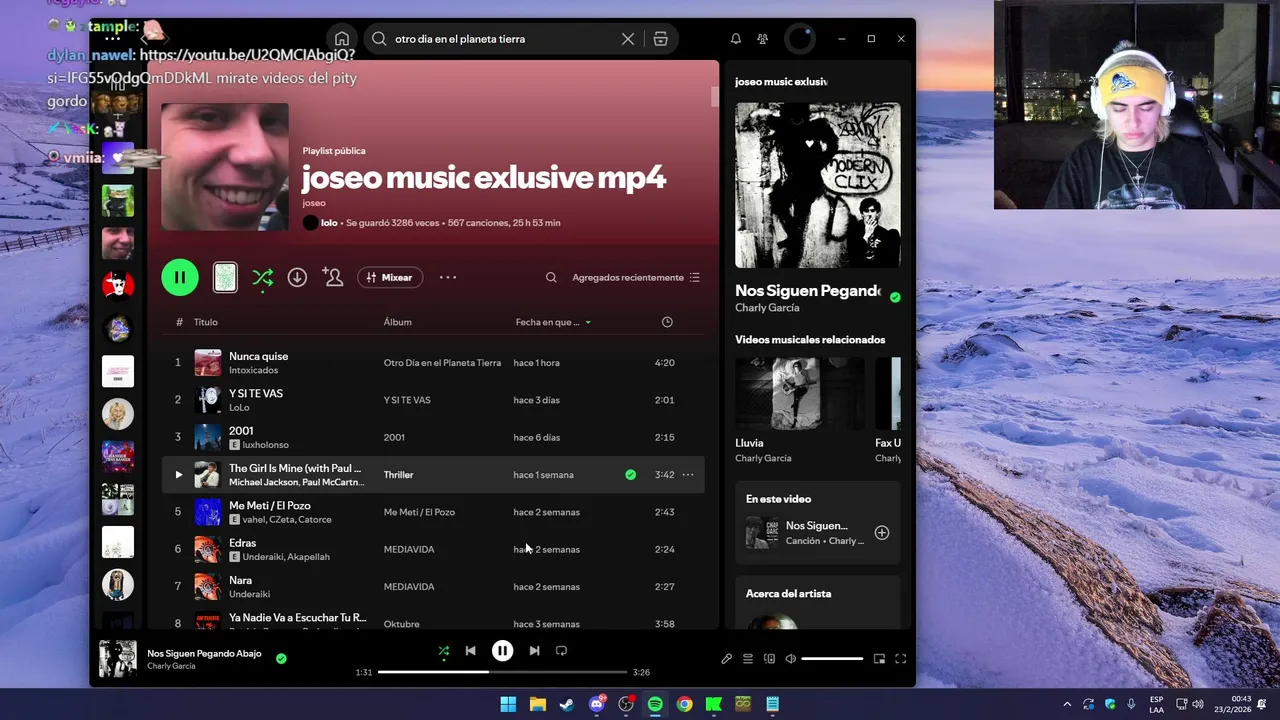Select the track Nunca quise
Viewport: 1280px width, 720px height.
(258, 356)
